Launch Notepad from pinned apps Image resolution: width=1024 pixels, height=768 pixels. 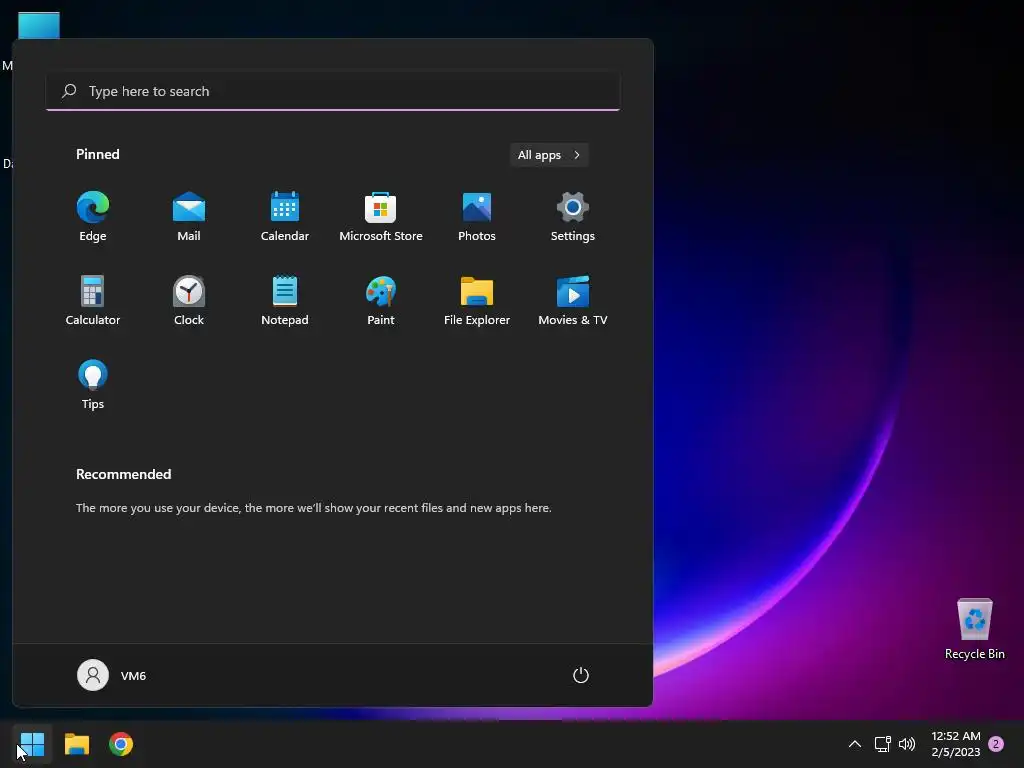point(285,301)
